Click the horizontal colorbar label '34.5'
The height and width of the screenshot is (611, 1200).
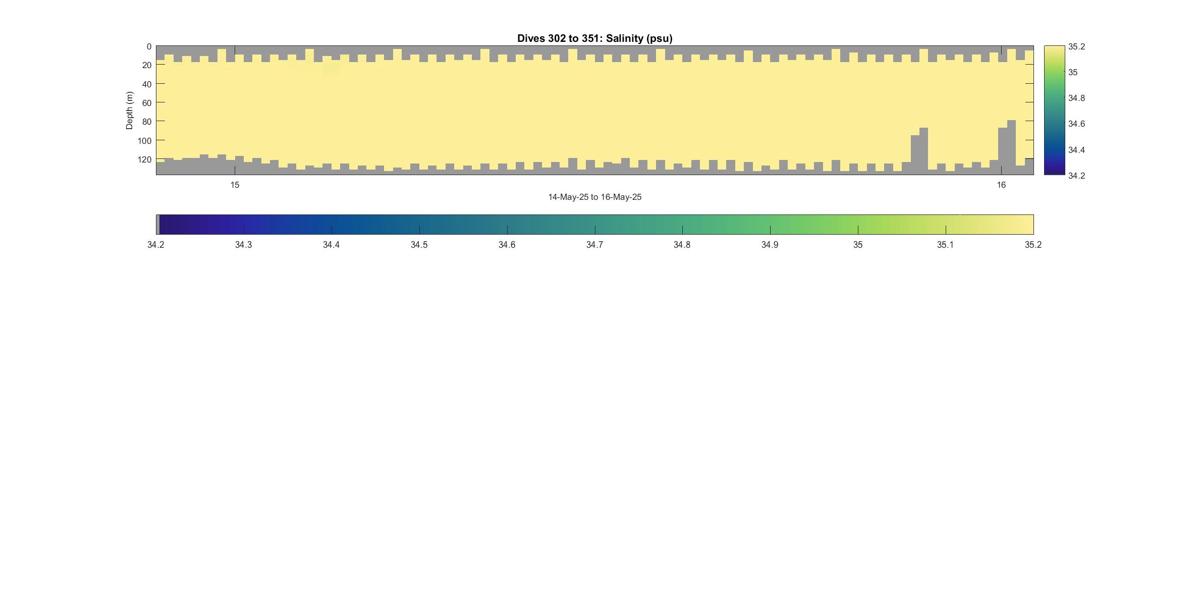(419, 245)
